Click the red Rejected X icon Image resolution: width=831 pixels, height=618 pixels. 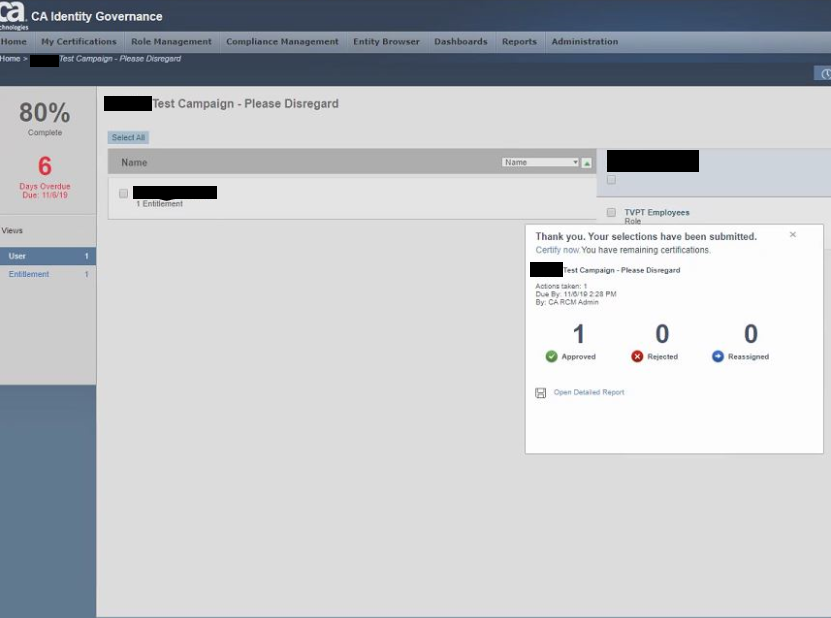click(x=637, y=357)
